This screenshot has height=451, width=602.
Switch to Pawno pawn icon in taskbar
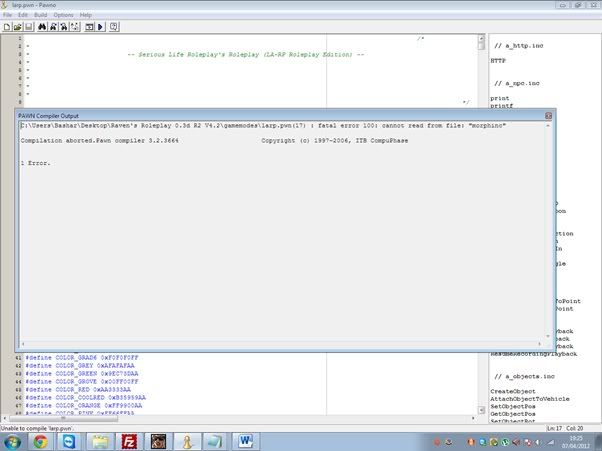click(x=187, y=442)
